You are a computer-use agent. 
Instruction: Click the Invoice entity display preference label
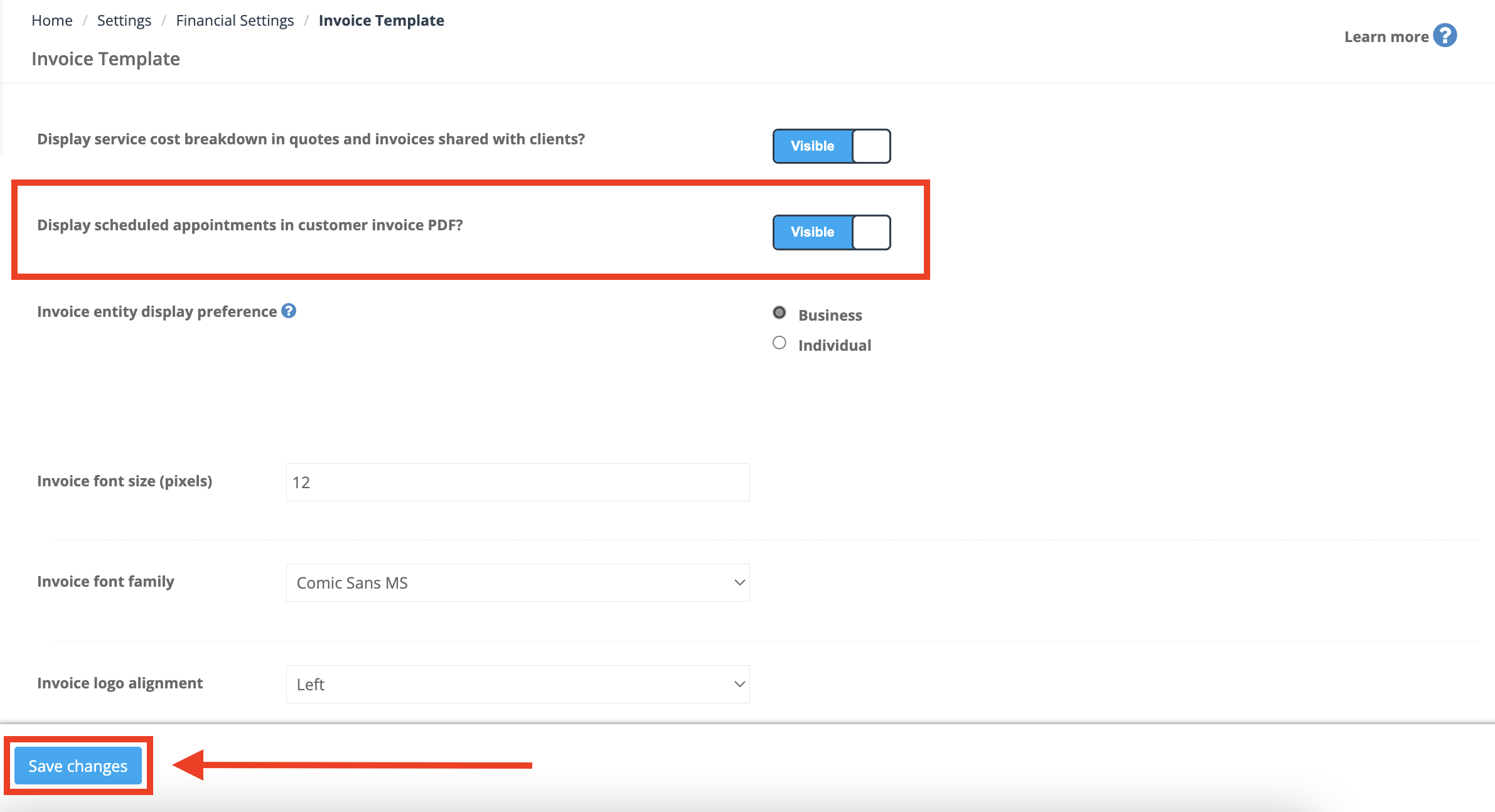pyautogui.click(x=157, y=312)
